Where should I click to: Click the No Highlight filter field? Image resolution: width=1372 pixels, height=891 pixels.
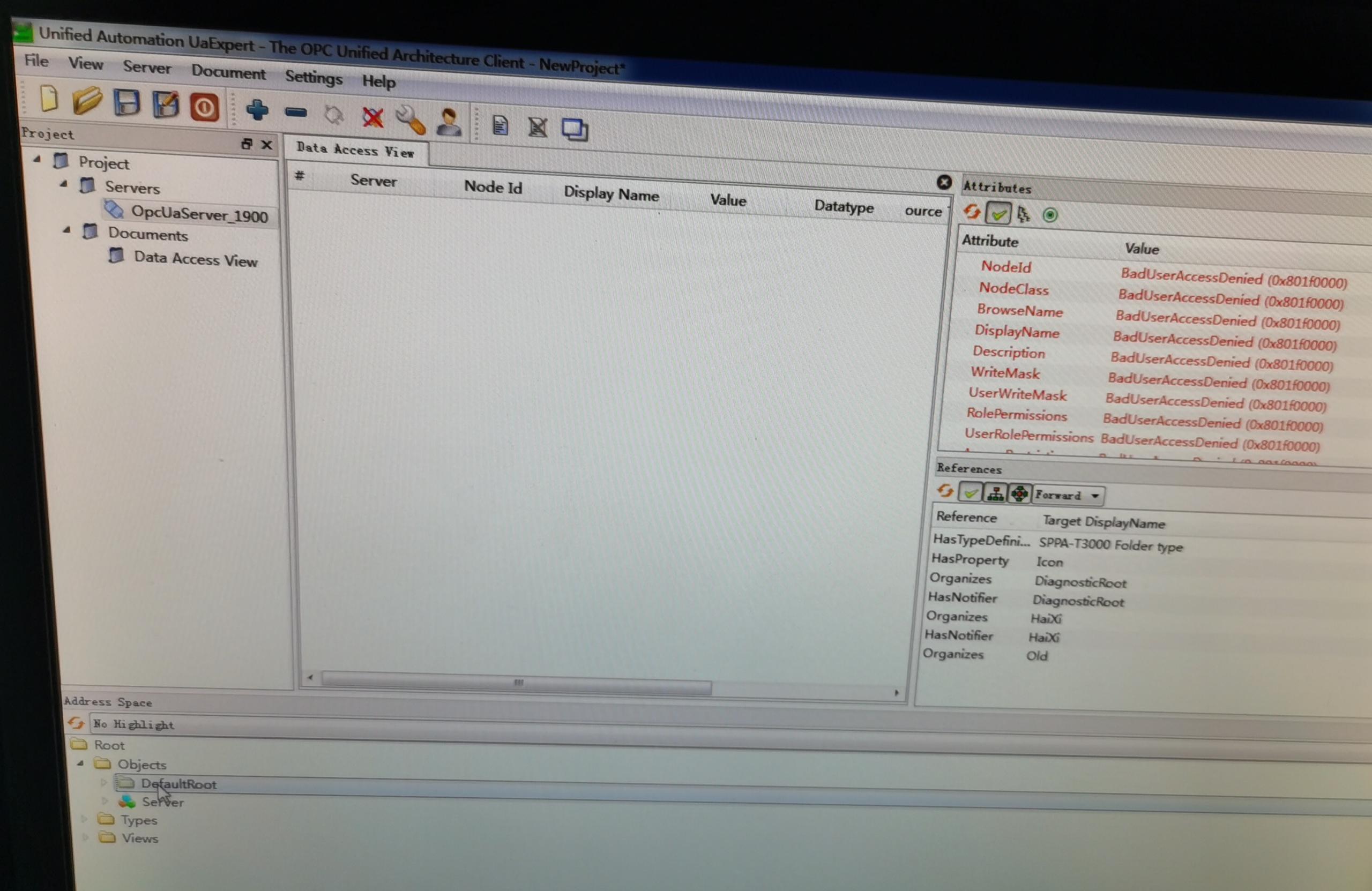(173, 724)
